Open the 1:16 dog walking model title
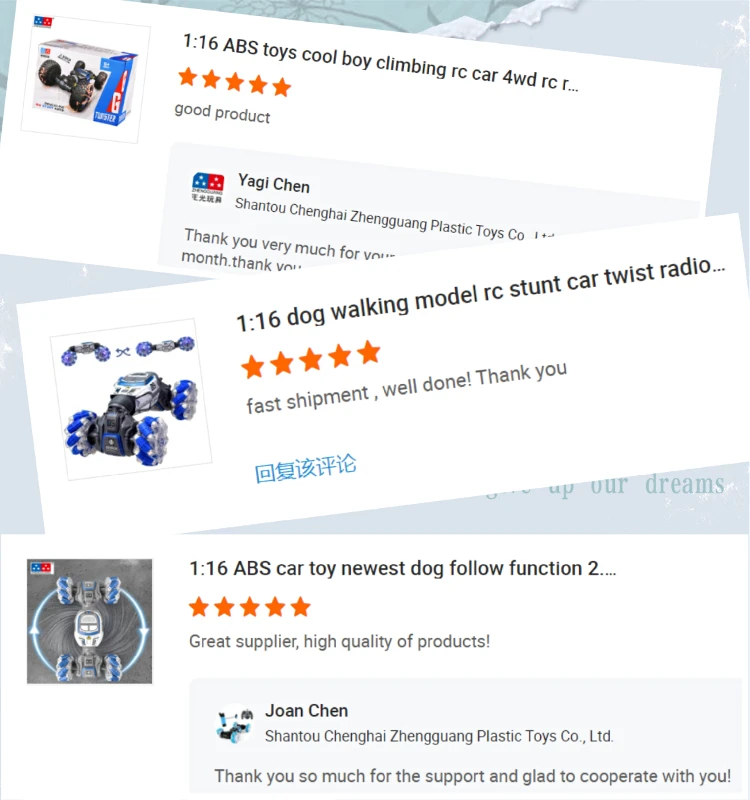Image resolution: width=750 pixels, height=800 pixels. [x=480, y=295]
